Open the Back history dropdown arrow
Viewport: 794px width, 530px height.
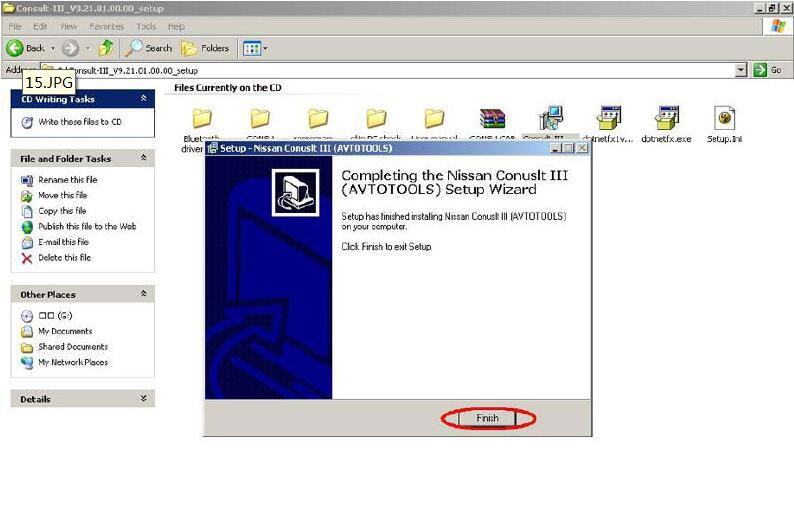click(53, 49)
